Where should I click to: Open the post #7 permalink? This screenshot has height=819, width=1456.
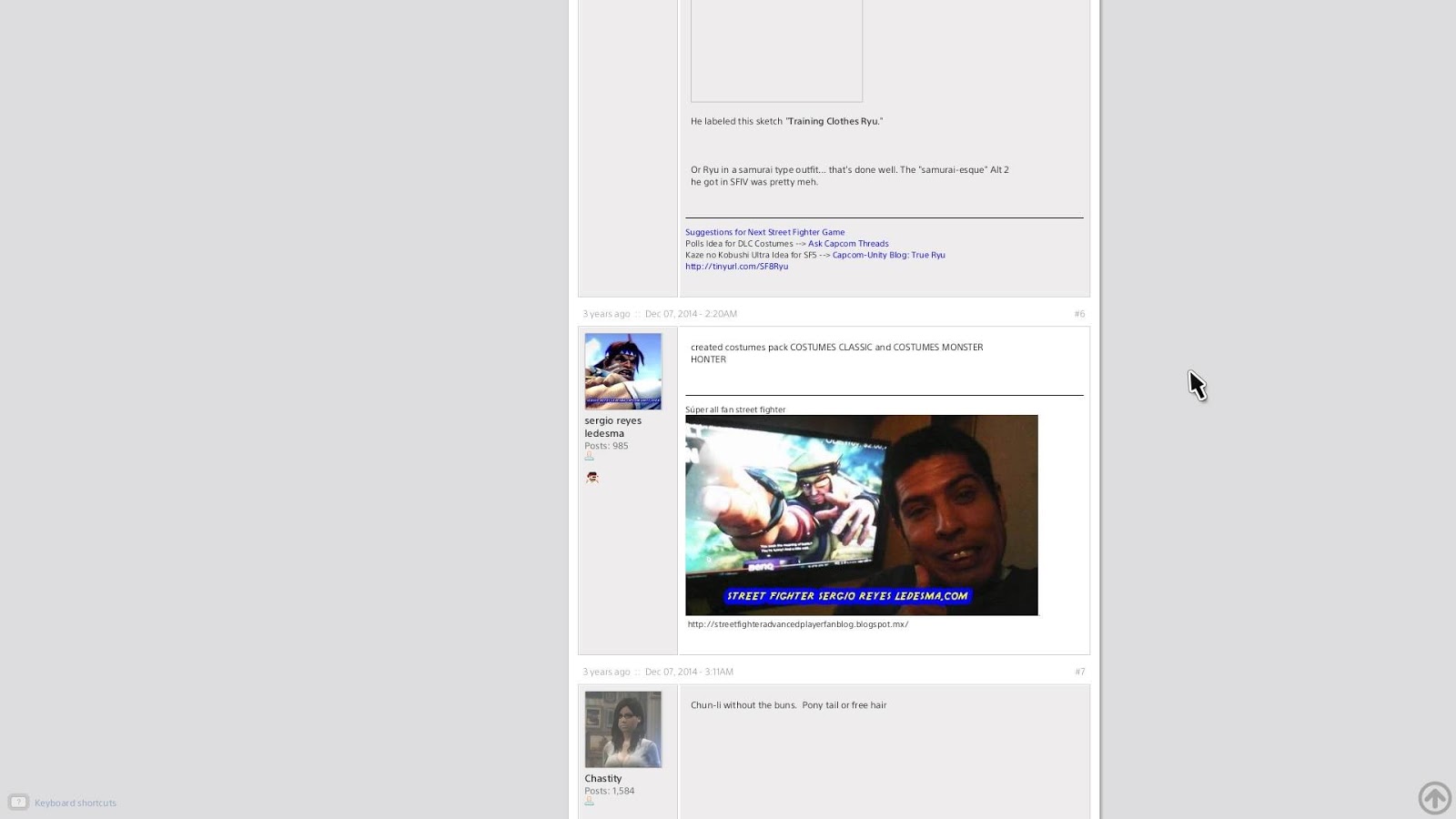(x=1079, y=672)
